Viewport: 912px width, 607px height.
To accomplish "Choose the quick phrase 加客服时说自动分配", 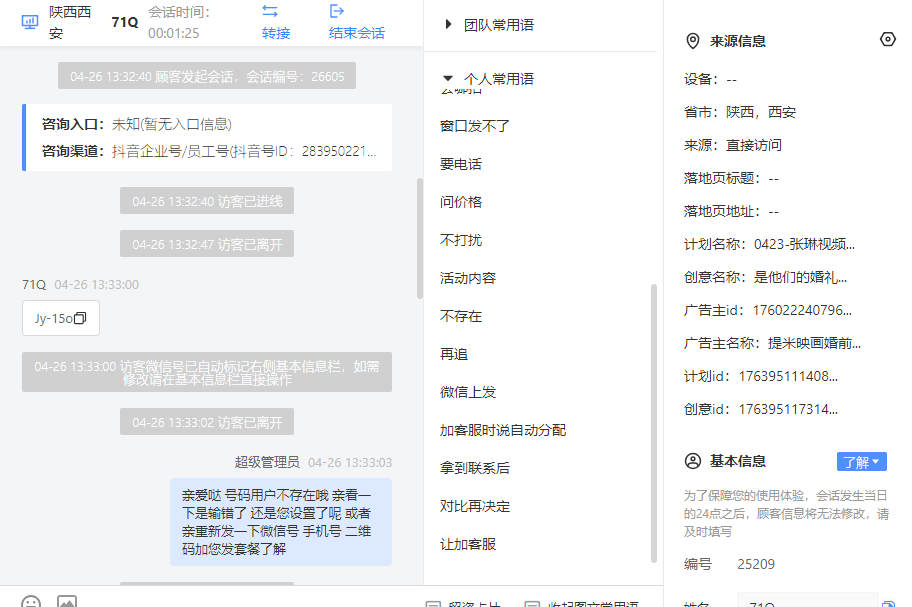I will (503, 430).
